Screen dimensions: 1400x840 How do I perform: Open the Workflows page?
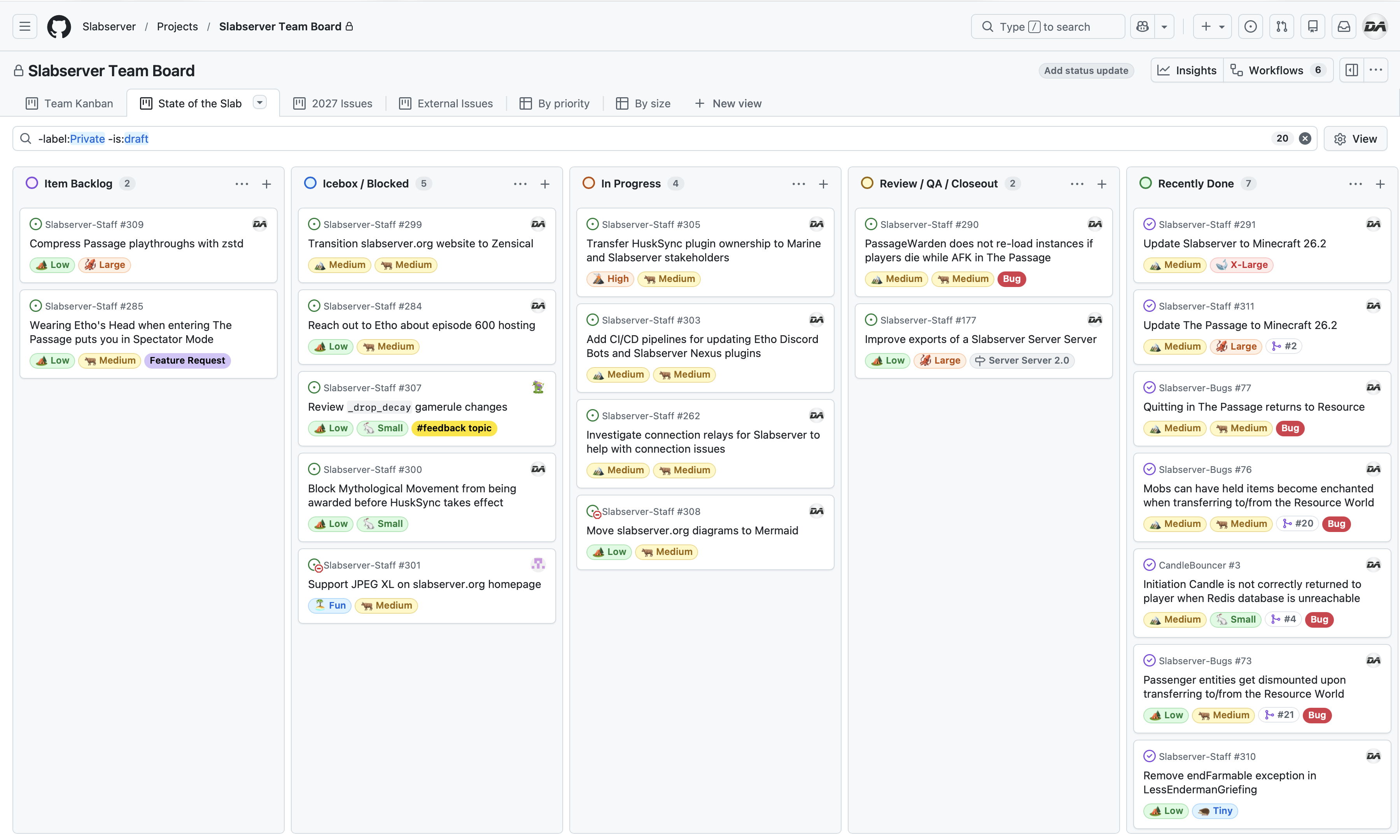pyautogui.click(x=1278, y=70)
